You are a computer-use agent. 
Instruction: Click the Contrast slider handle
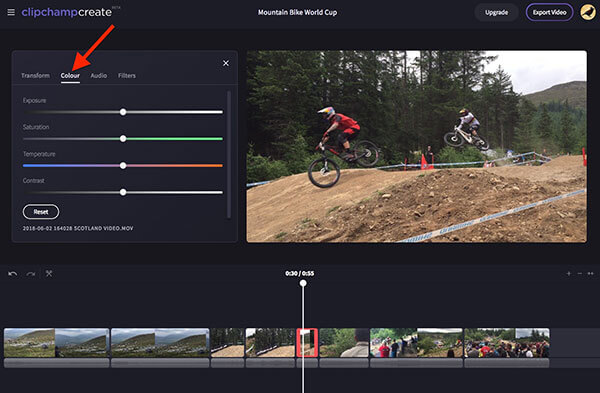tap(123, 192)
